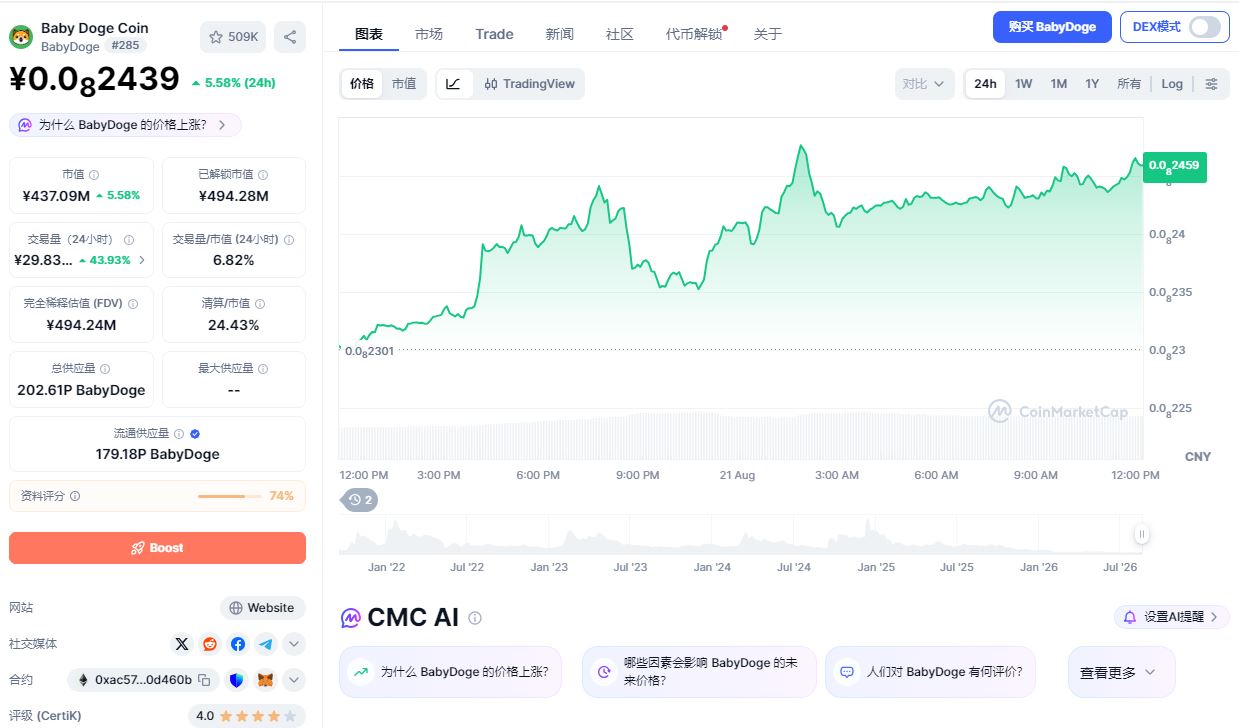Set chart range to 1Y
The image size is (1239, 728).
click(x=1092, y=84)
